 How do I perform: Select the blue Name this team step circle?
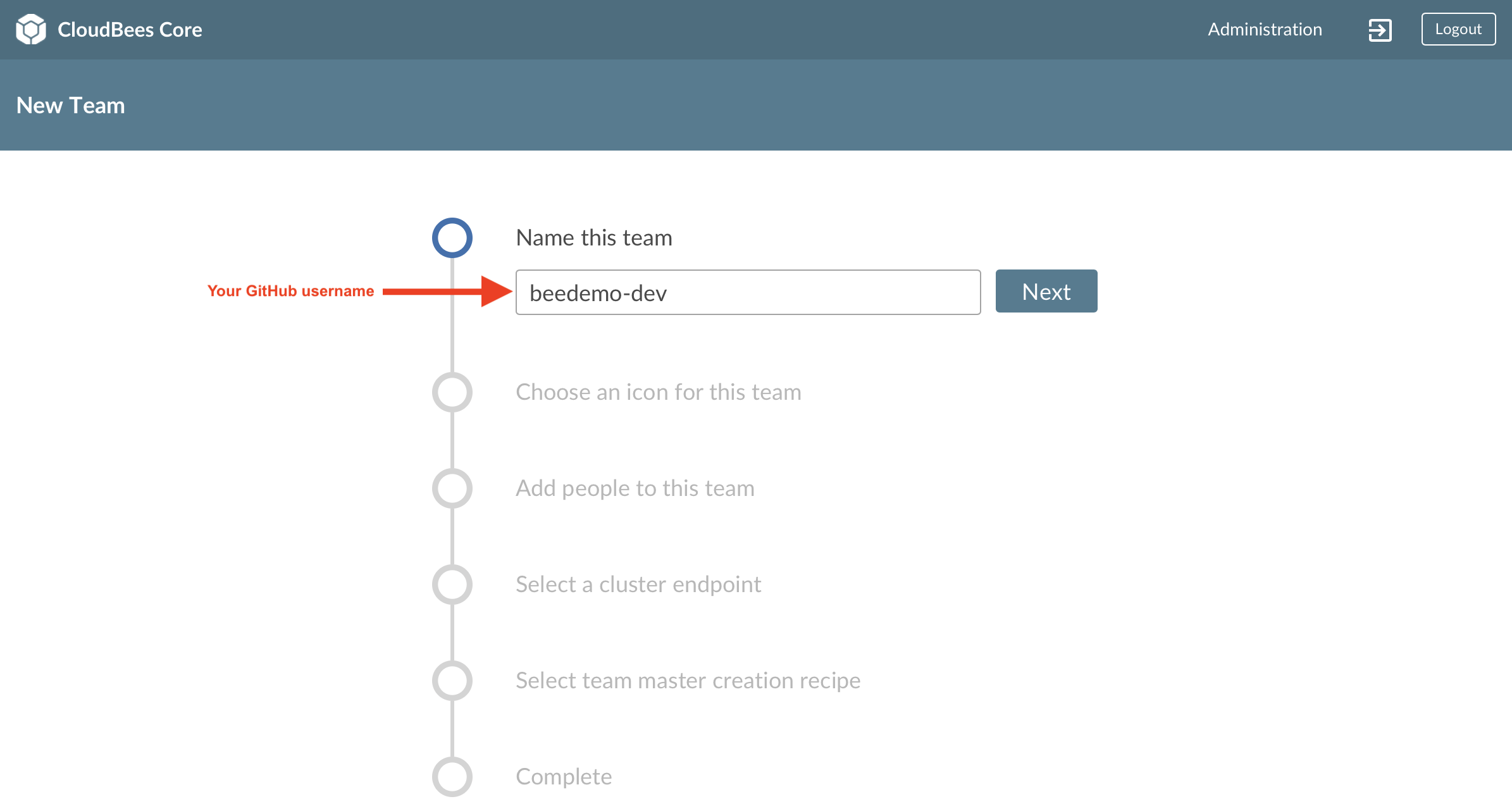(x=452, y=238)
